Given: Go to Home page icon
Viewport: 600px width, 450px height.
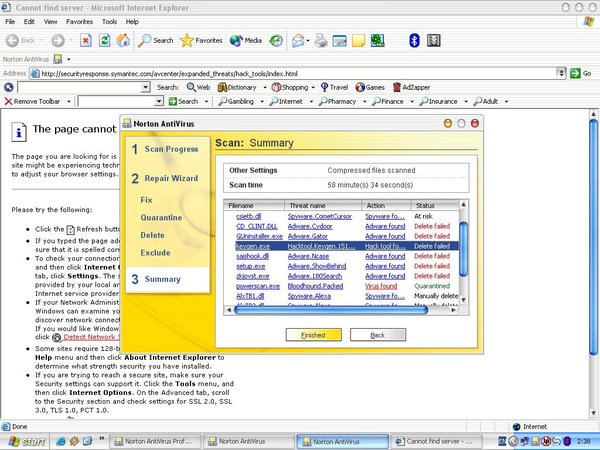Looking at the screenshot, I should (123, 40).
